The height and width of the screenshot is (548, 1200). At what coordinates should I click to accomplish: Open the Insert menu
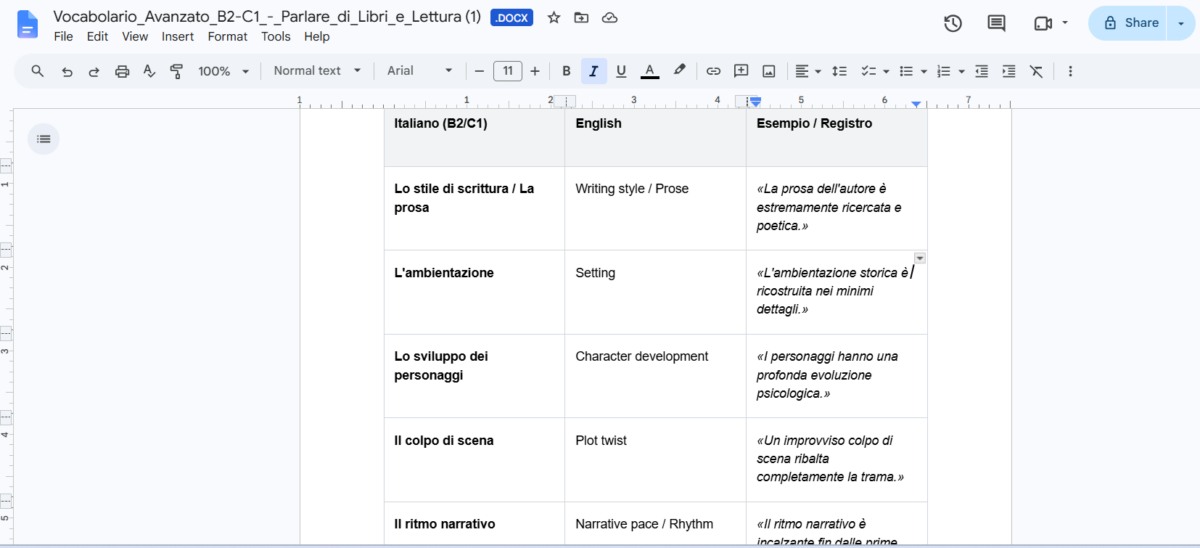click(x=178, y=37)
